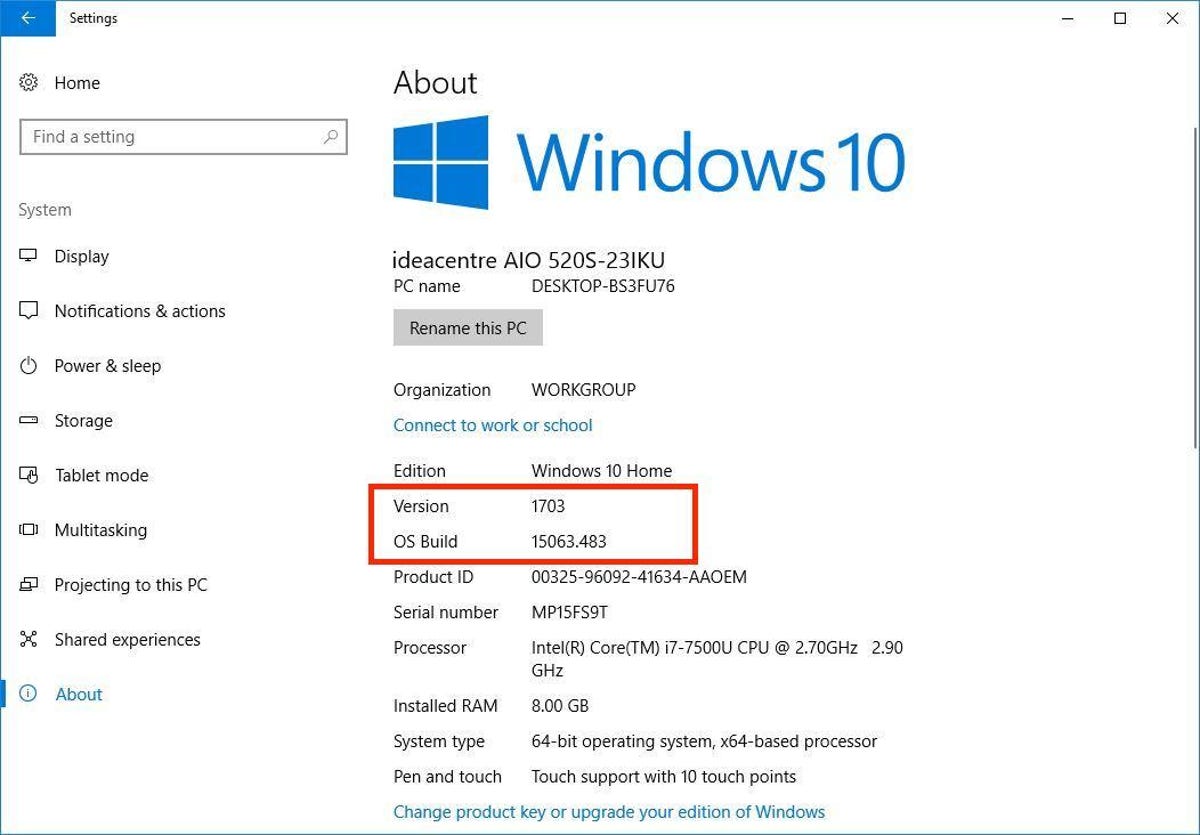Viewport: 1200px width, 835px height.
Task: Click the back arrow in the title bar
Action: point(27,18)
